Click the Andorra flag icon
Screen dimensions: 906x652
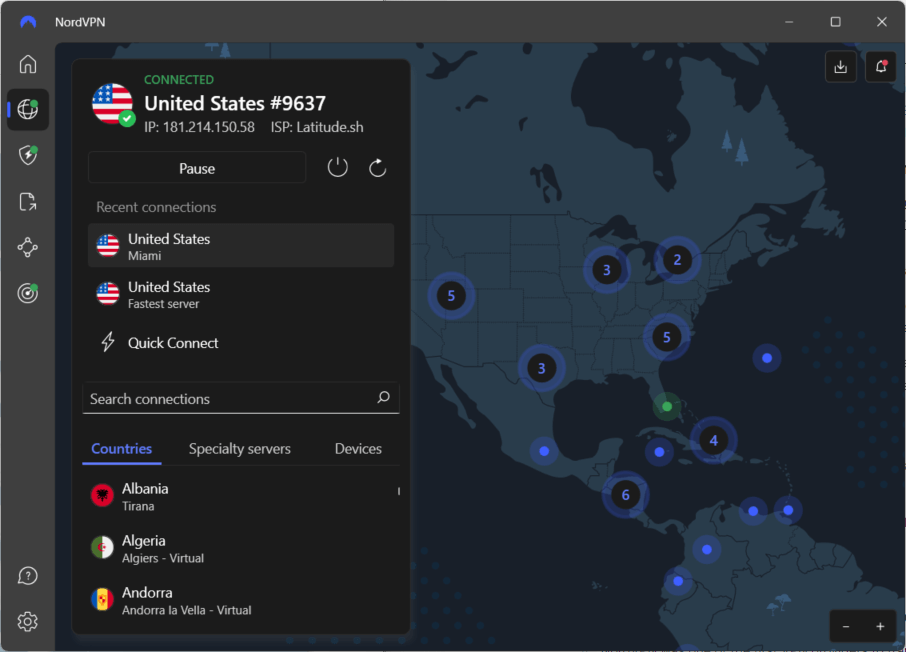102,599
